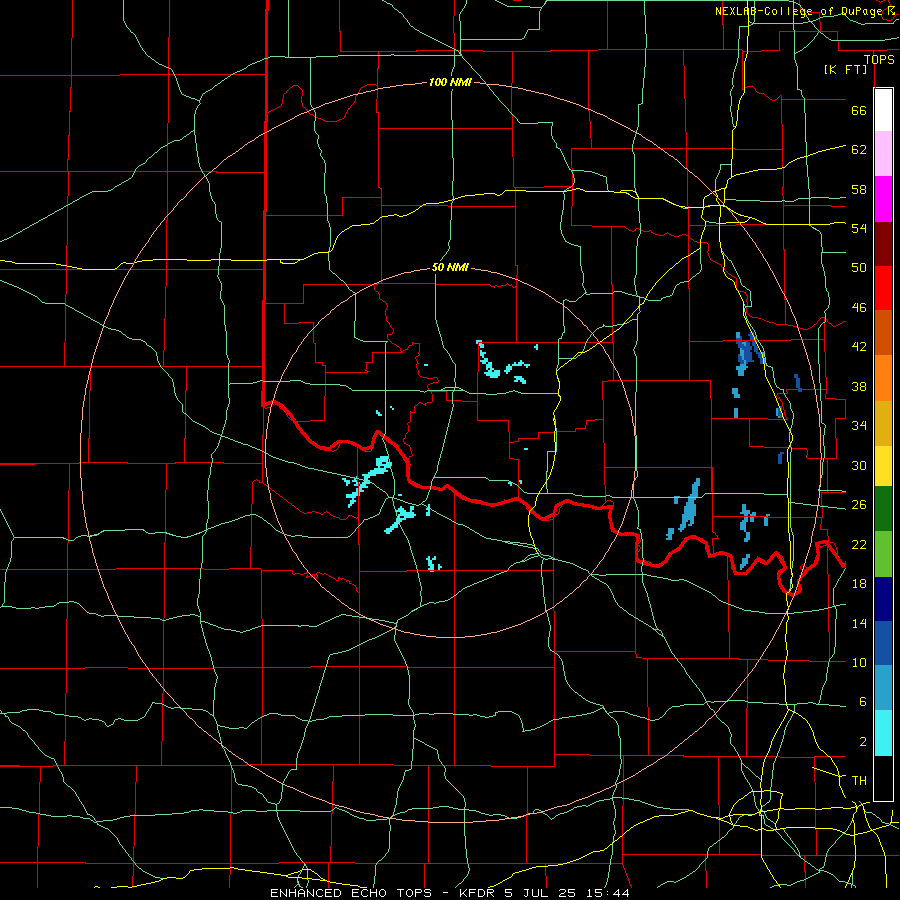
Task: Click the TH legend scale label
Action: tap(859, 781)
